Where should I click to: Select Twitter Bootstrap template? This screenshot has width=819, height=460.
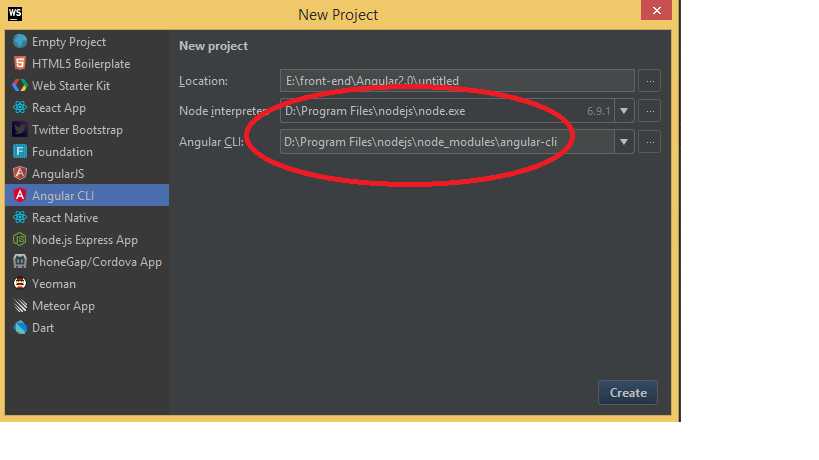pos(87,129)
